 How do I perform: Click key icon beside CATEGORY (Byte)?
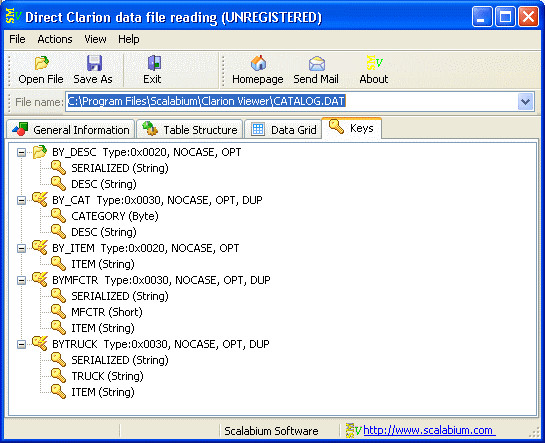pyautogui.click(x=58, y=216)
